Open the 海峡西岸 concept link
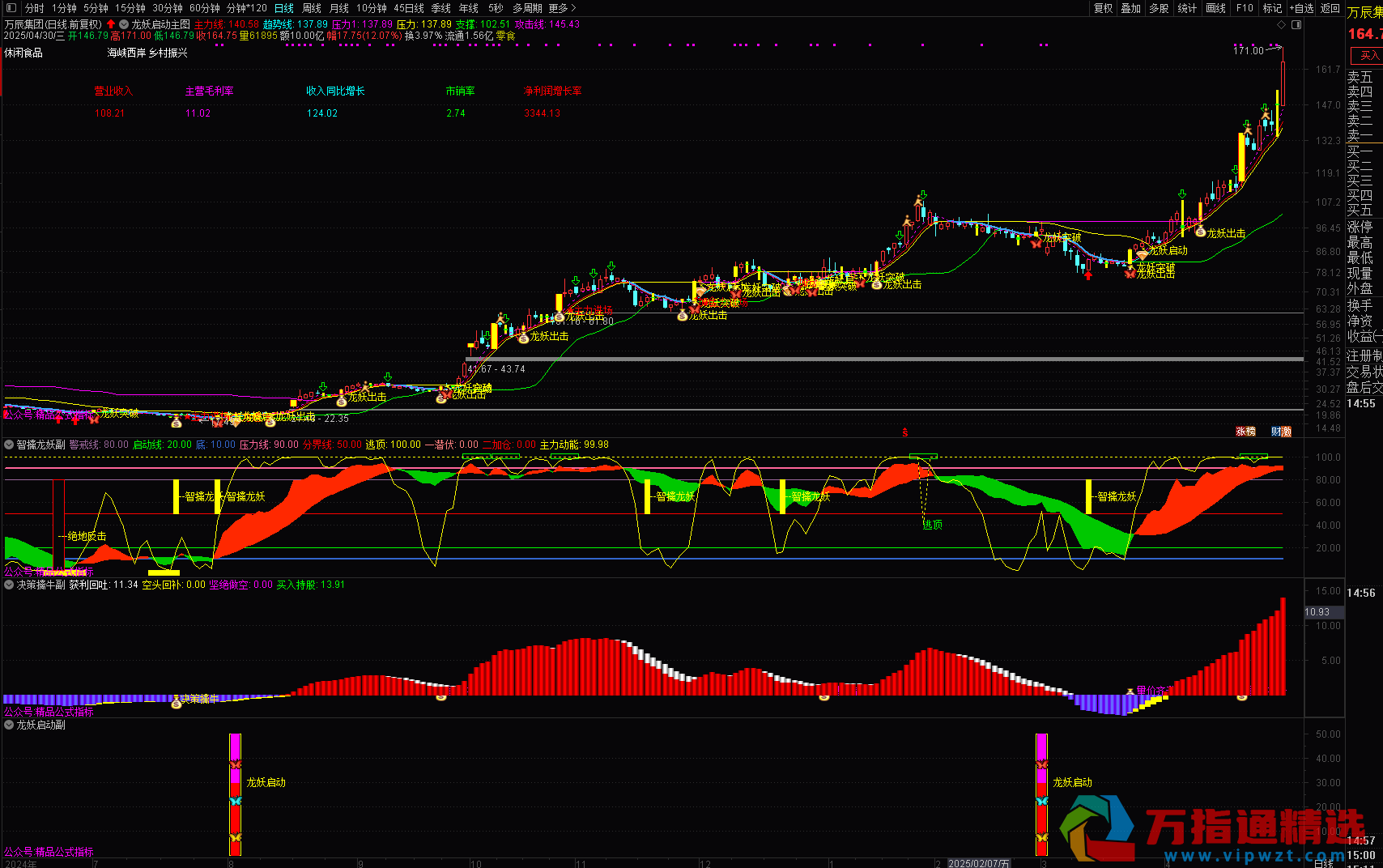Viewport: 1383px width, 868px height. (x=126, y=53)
